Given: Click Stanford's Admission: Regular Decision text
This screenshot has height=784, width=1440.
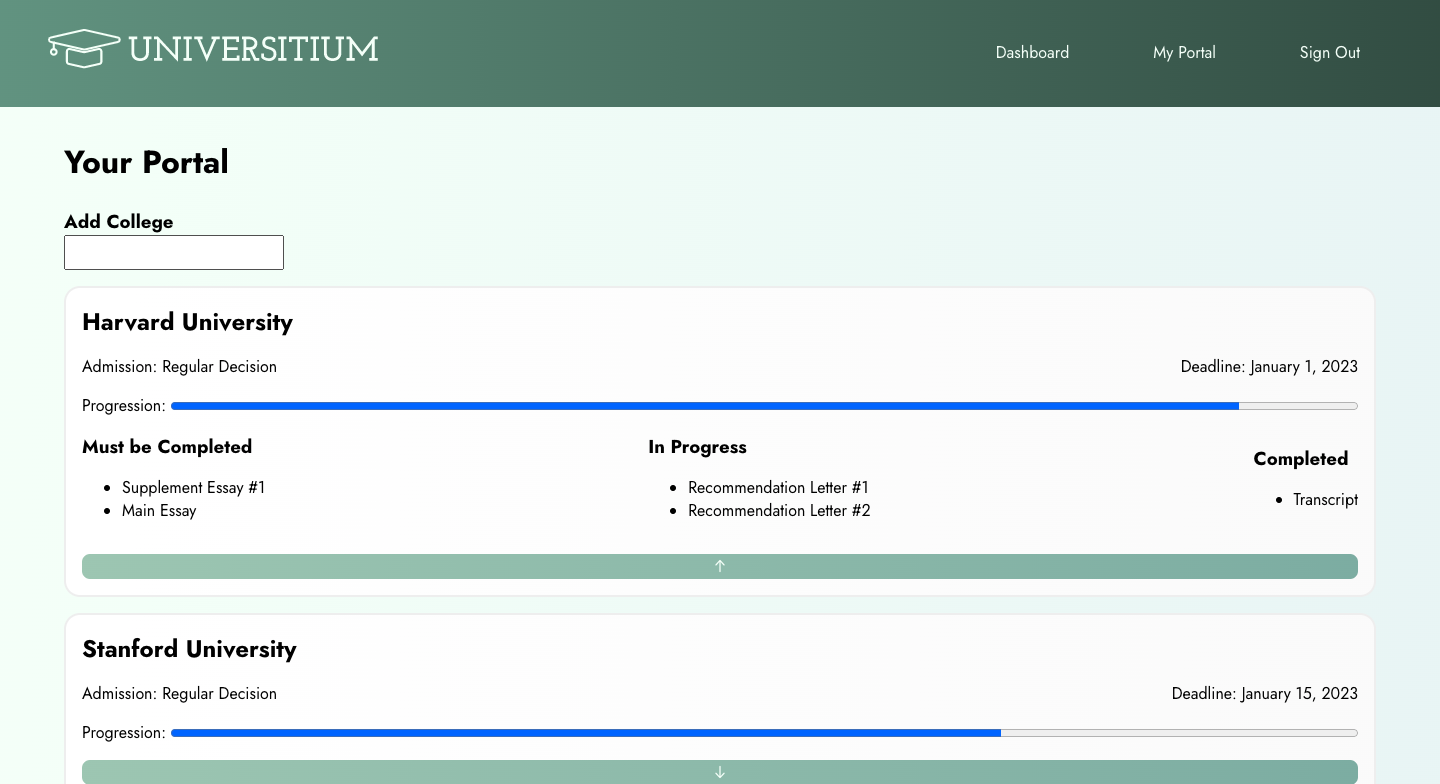Looking at the screenshot, I should (179, 694).
